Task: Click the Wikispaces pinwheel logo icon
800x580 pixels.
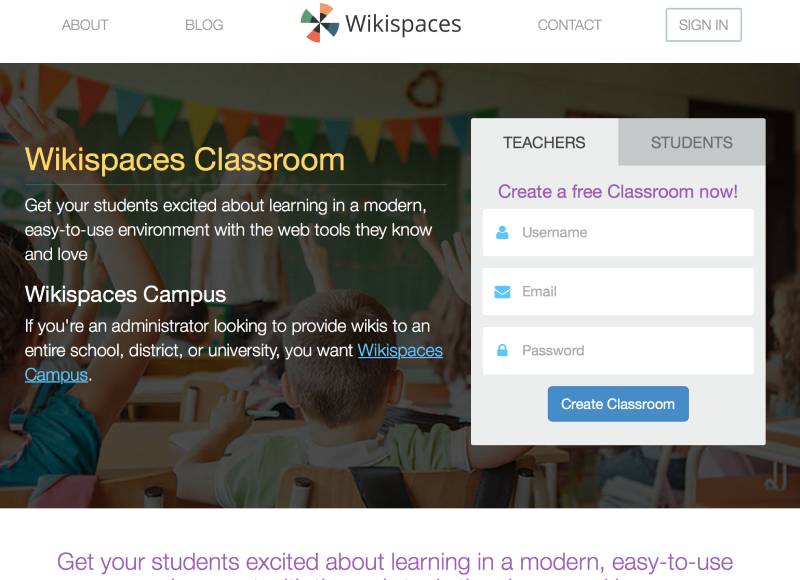Action: tap(319, 23)
